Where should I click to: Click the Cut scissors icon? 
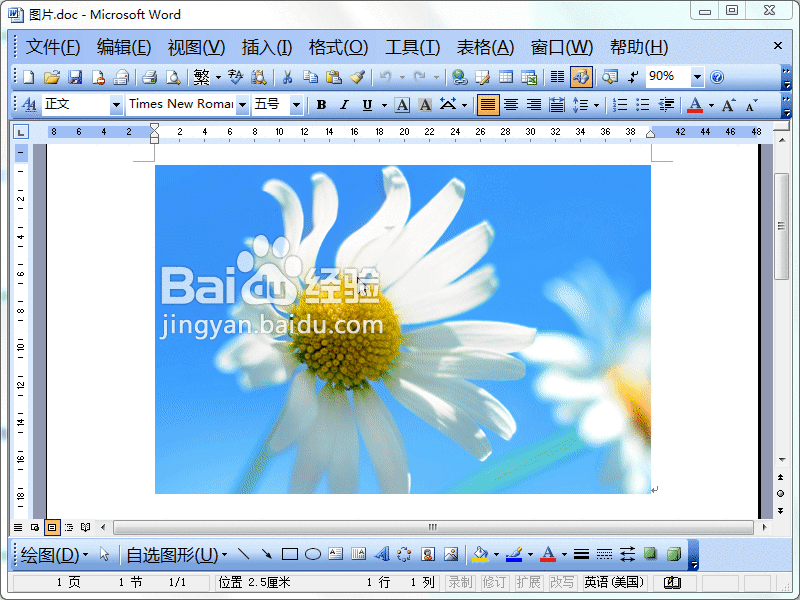[287, 78]
